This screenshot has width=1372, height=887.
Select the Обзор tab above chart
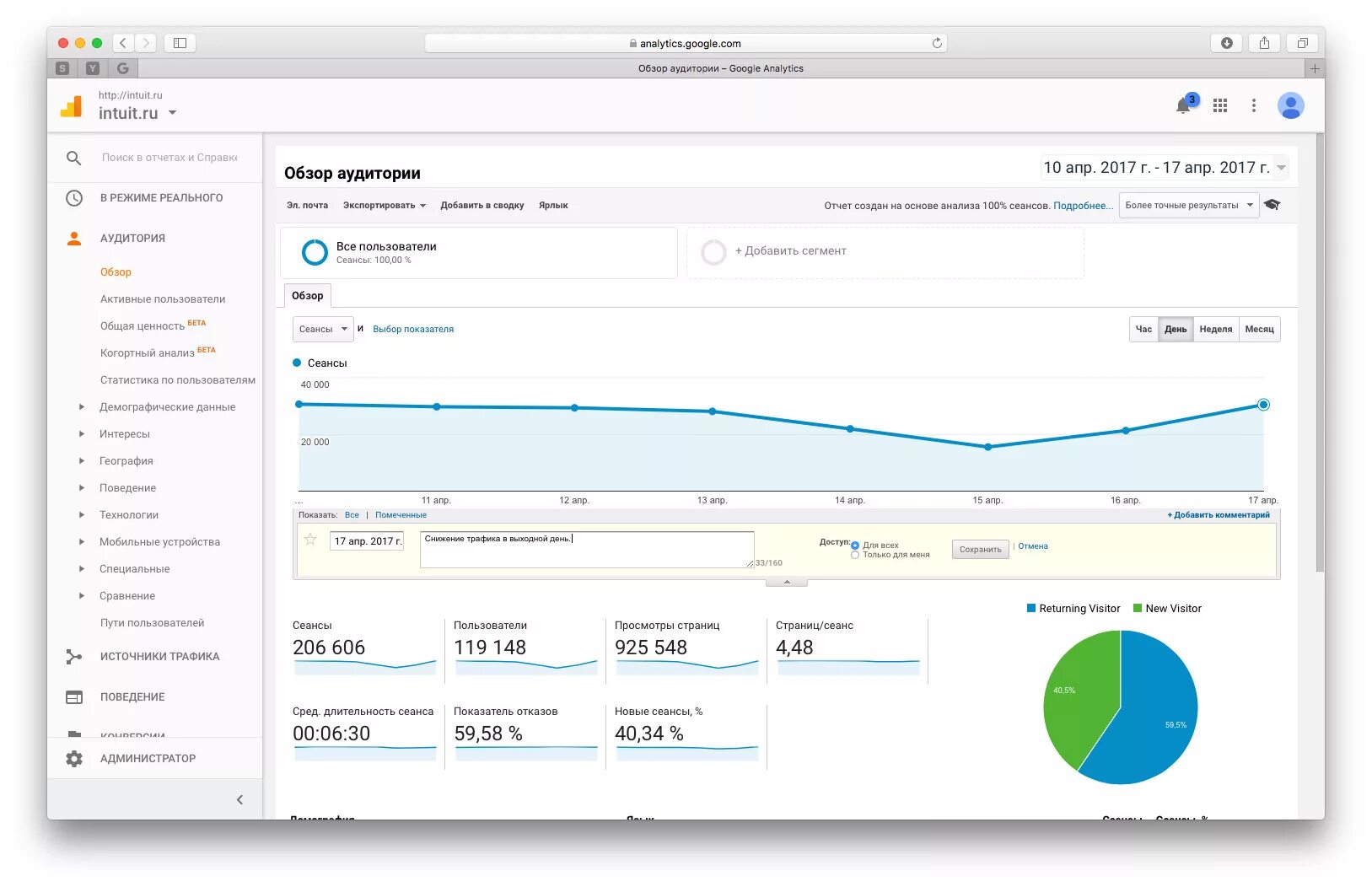point(308,296)
